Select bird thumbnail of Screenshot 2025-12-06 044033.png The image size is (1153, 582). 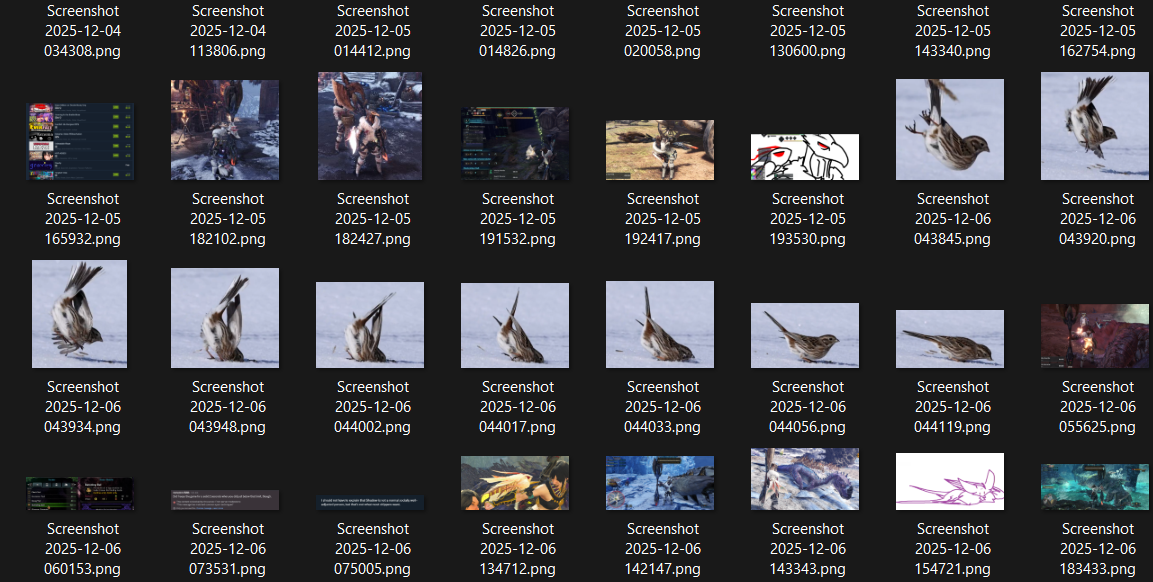pos(660,324)
